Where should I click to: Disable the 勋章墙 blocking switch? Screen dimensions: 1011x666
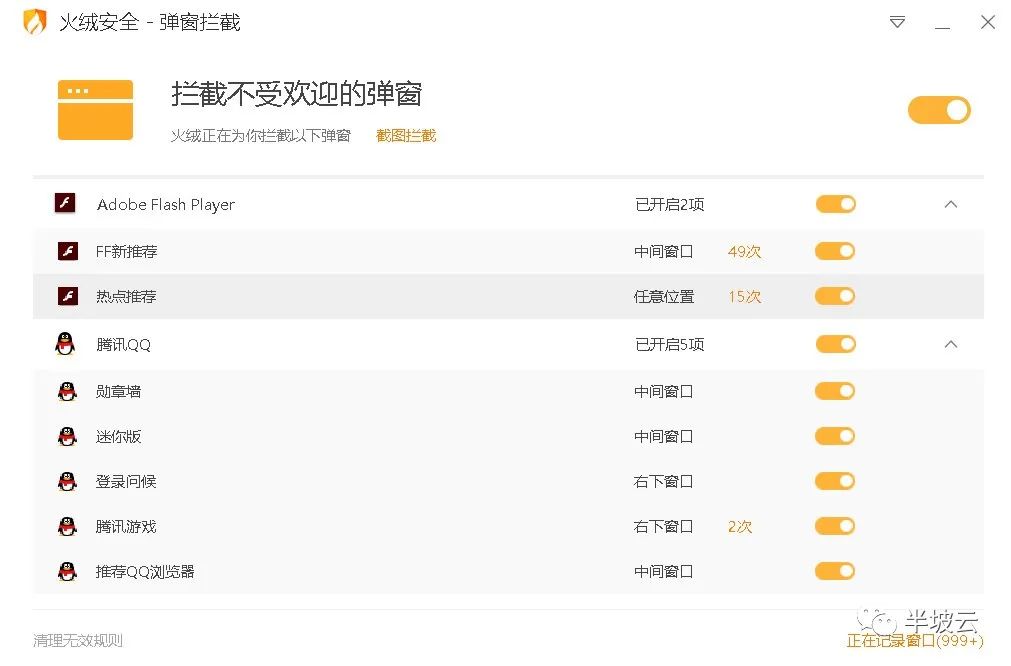tap(835, 391)
